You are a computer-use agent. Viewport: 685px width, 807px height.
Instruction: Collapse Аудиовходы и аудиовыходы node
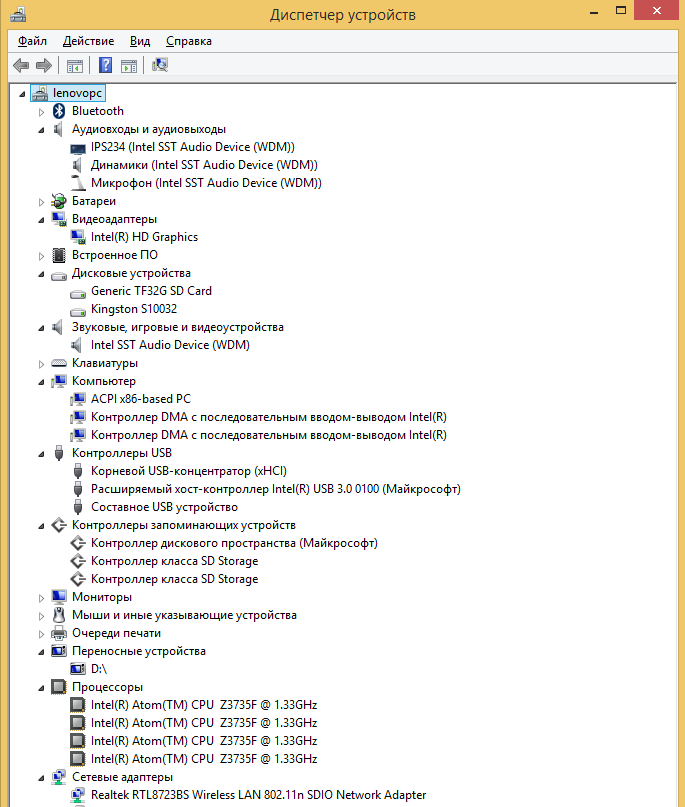[x=41, y=130]
